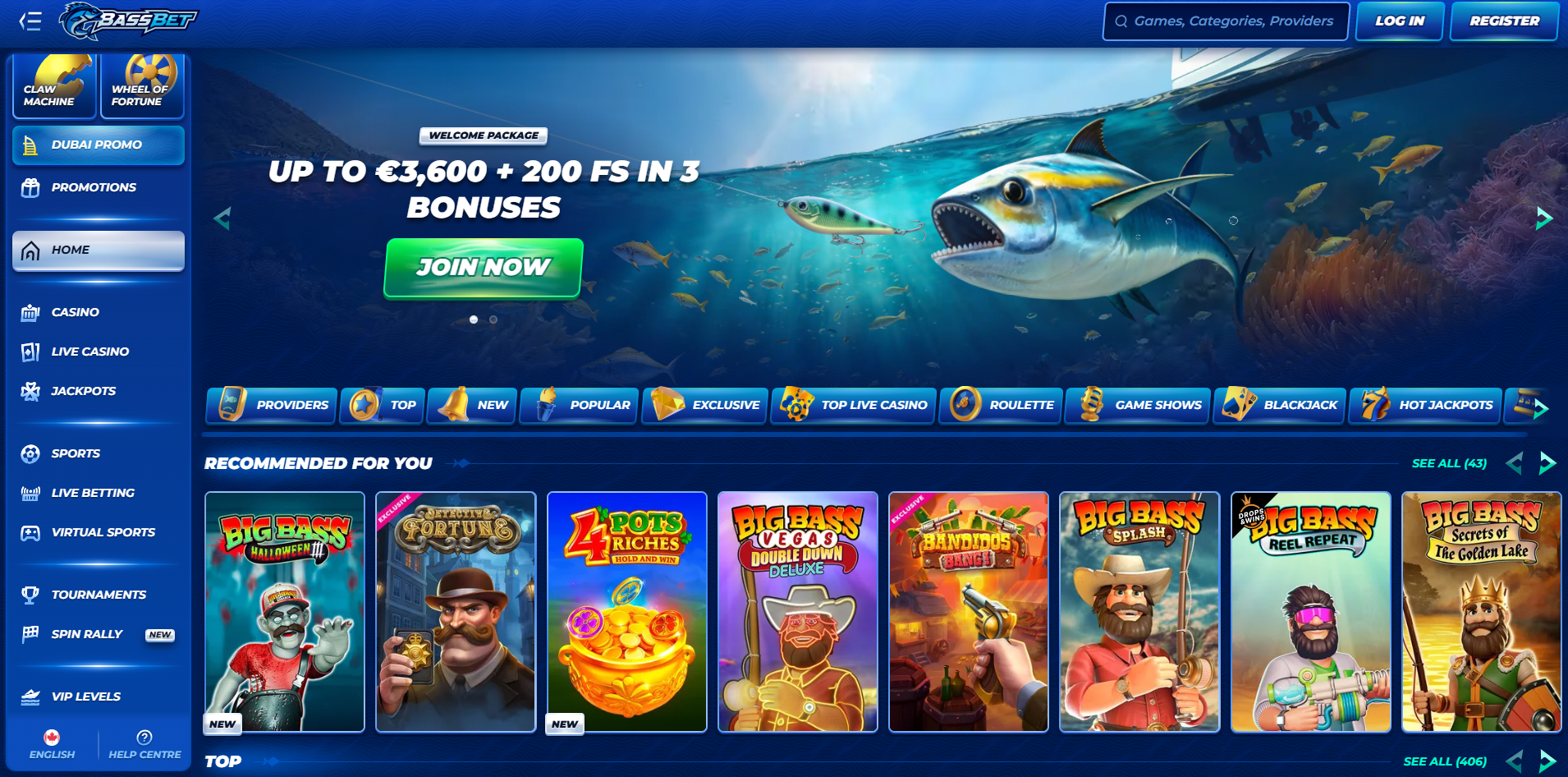Advance the Recommended For You carousel right
The height and width of the screenshot is (777, 1568).
pyautogui.click(x=1547, y=463)
